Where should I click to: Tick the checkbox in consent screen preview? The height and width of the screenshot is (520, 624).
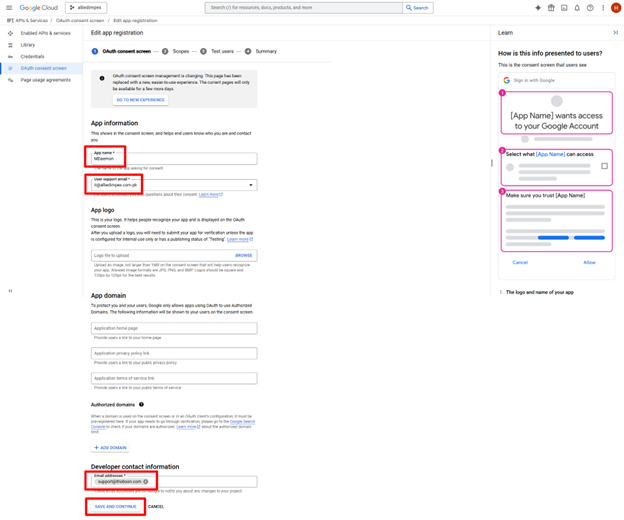point(604,166)
